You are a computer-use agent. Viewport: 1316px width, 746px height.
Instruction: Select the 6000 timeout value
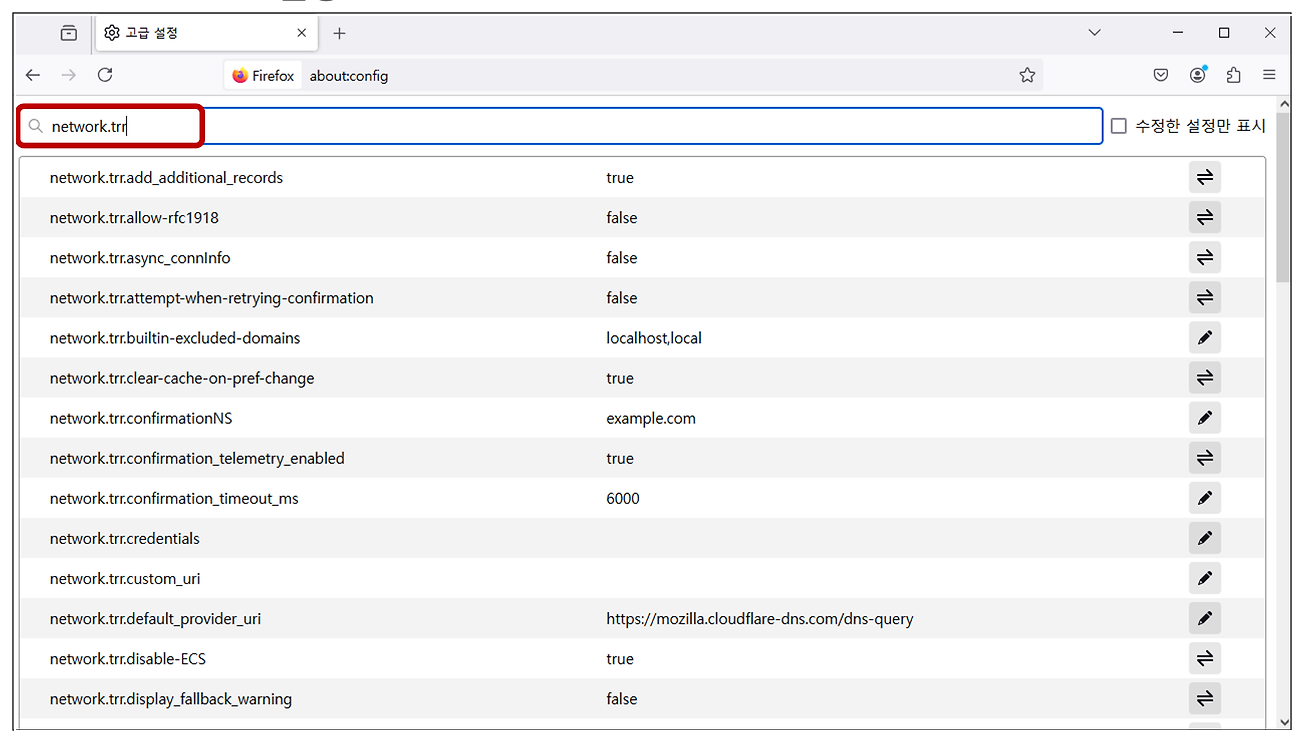coord(623,498)
